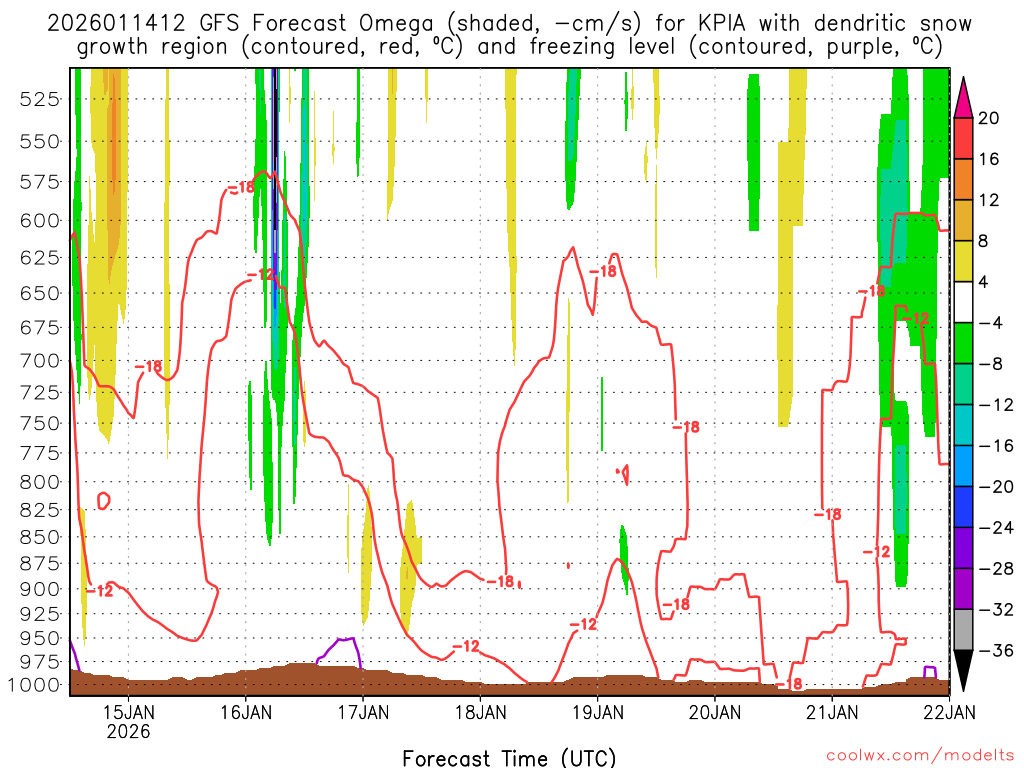This screenshot has width=1024, height=768.
Task: Click the red 16 to 20 colorbar swatch
Action: (x=963, y=138)
